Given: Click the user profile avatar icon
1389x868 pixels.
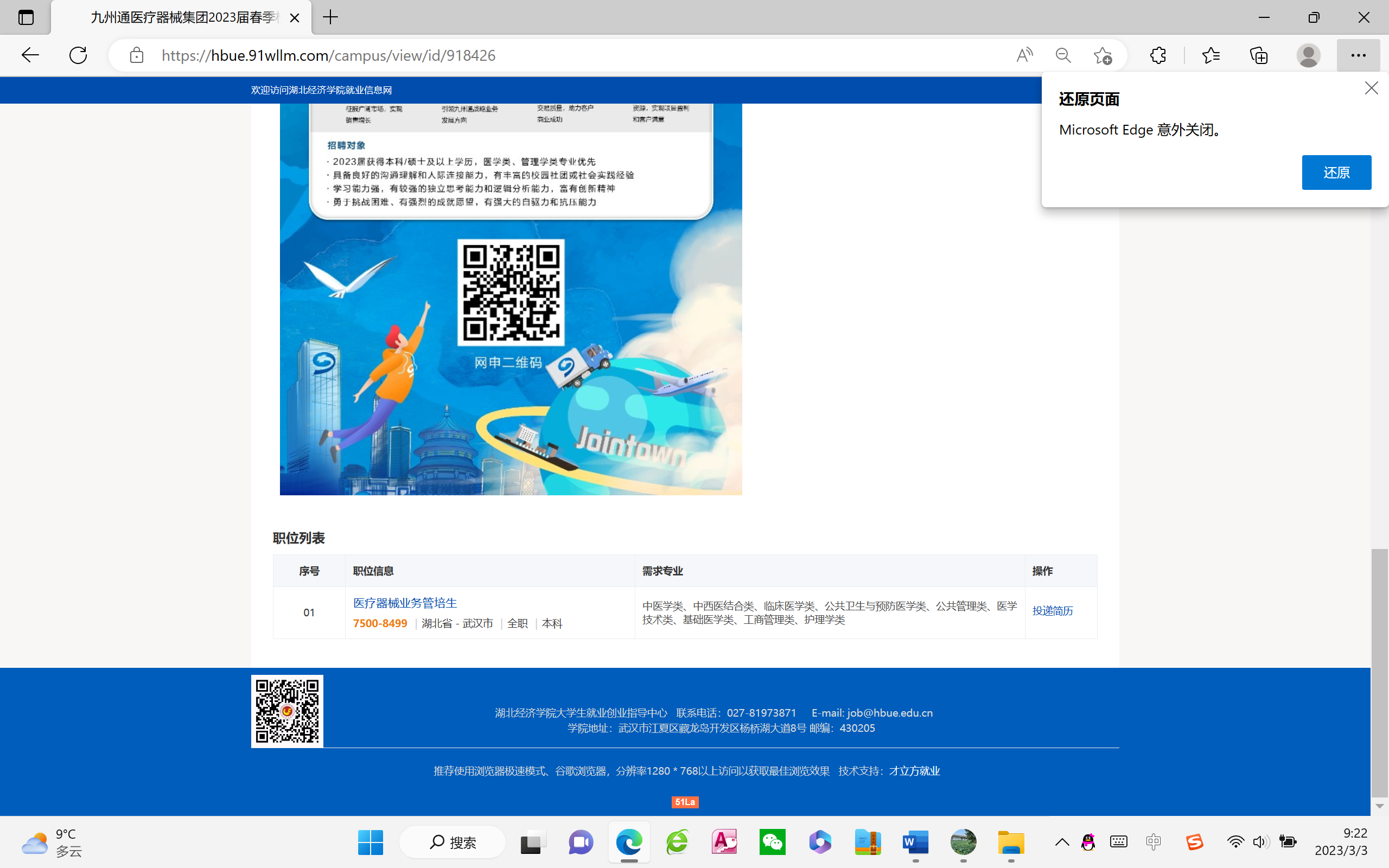Looking at the screenshot, I should point(1308,55).
